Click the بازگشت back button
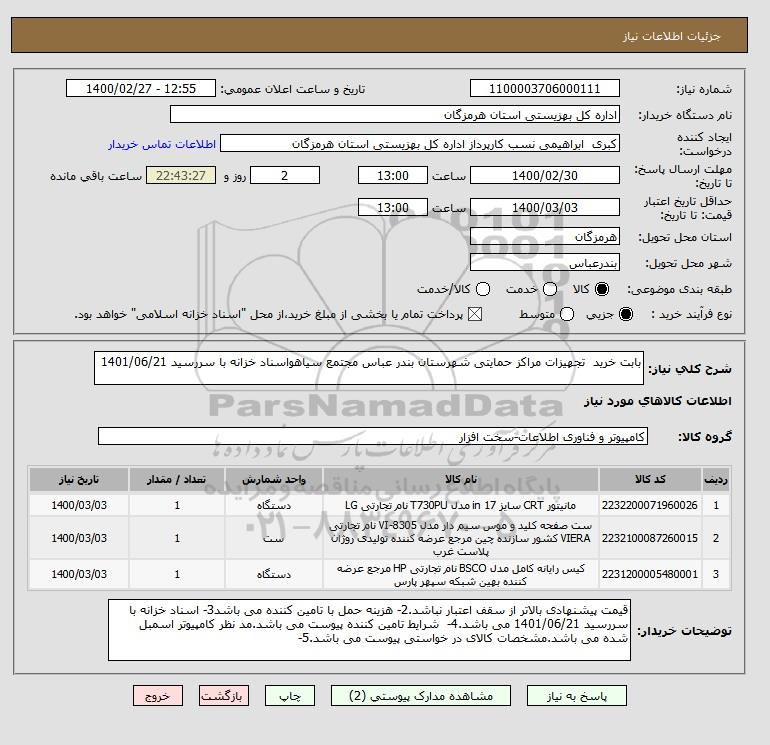The height and width of the screenshot is (745, 770). click(x=224, y=696)
